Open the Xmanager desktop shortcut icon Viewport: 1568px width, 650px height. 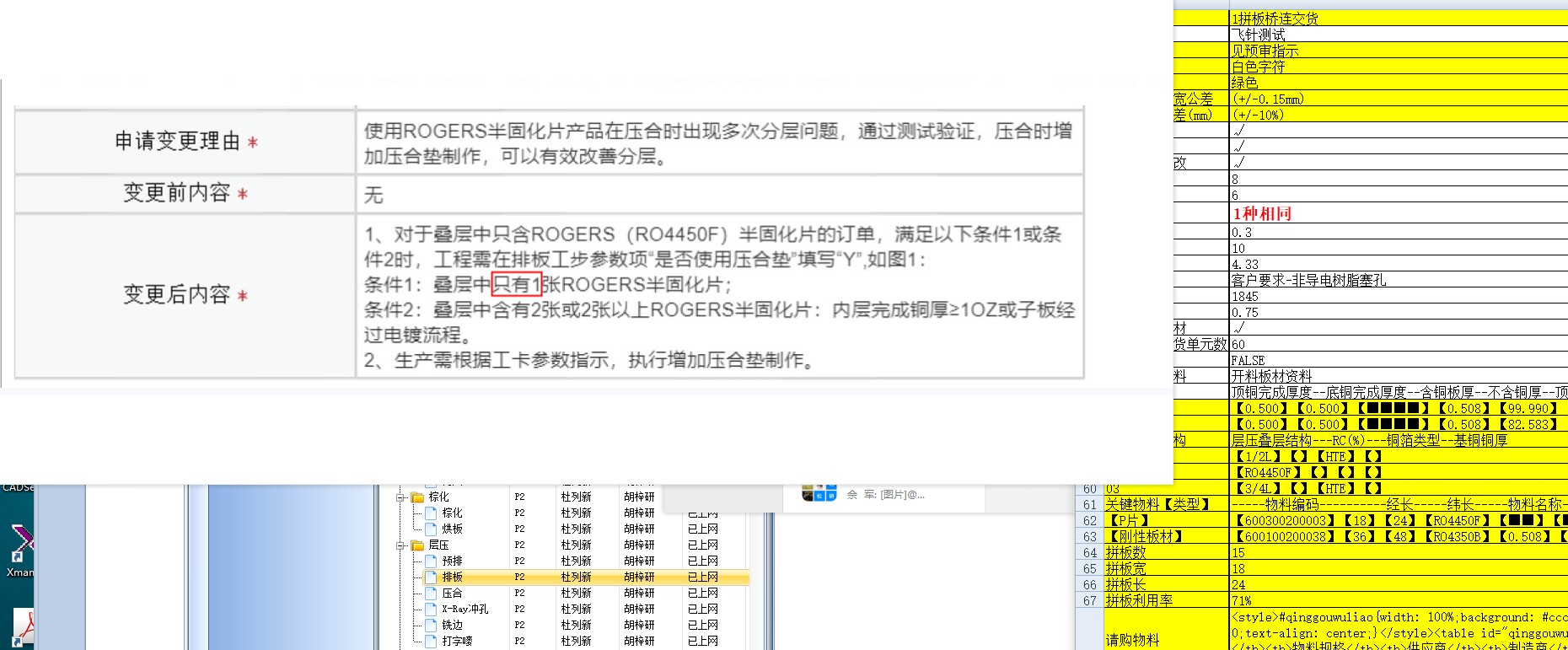tap(20, 542)
